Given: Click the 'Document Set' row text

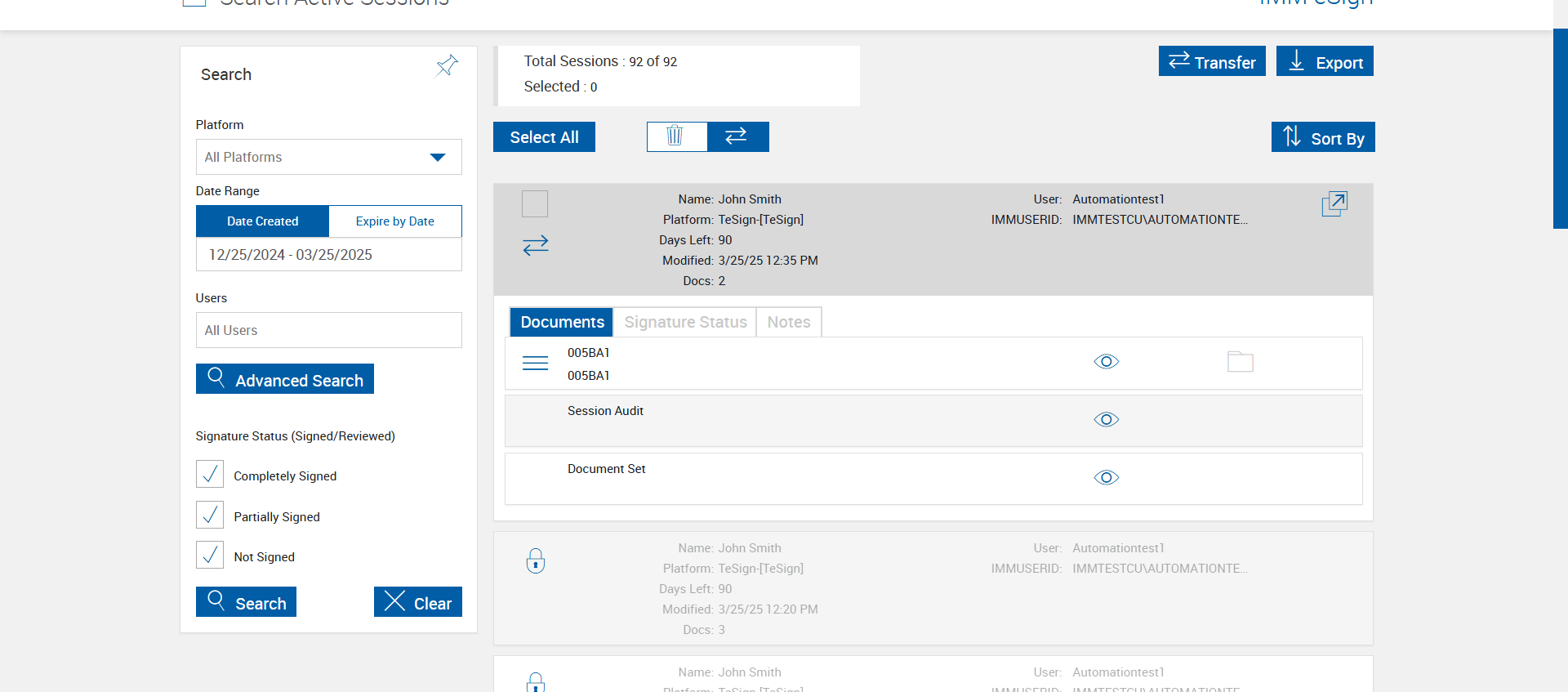Looking at the screenshot, I should pyautogui.click(x=606, y=469).
